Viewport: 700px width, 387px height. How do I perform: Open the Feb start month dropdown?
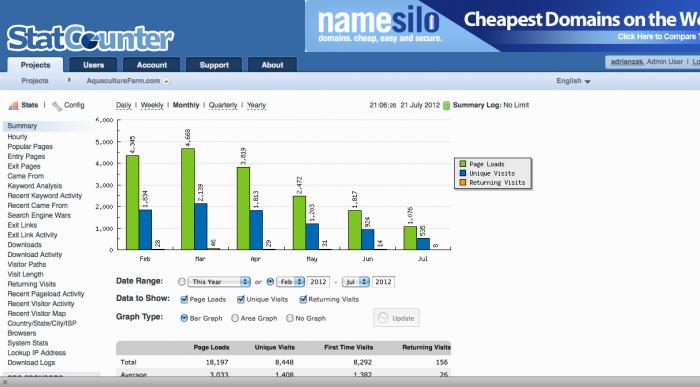coord(290,282)
